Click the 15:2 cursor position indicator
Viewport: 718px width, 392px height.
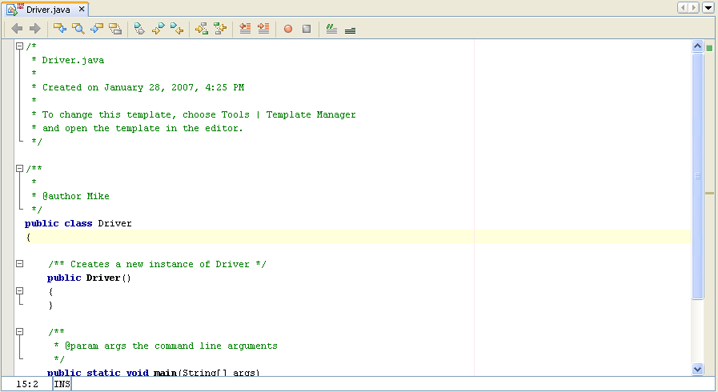click(27, 384)
